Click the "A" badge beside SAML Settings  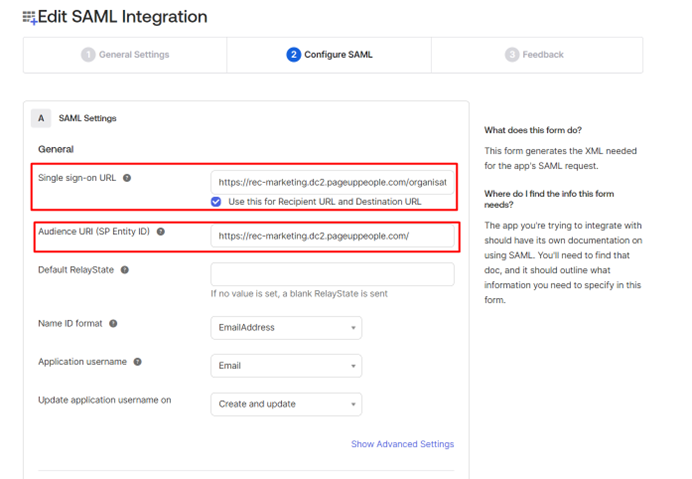coord(41,118)
